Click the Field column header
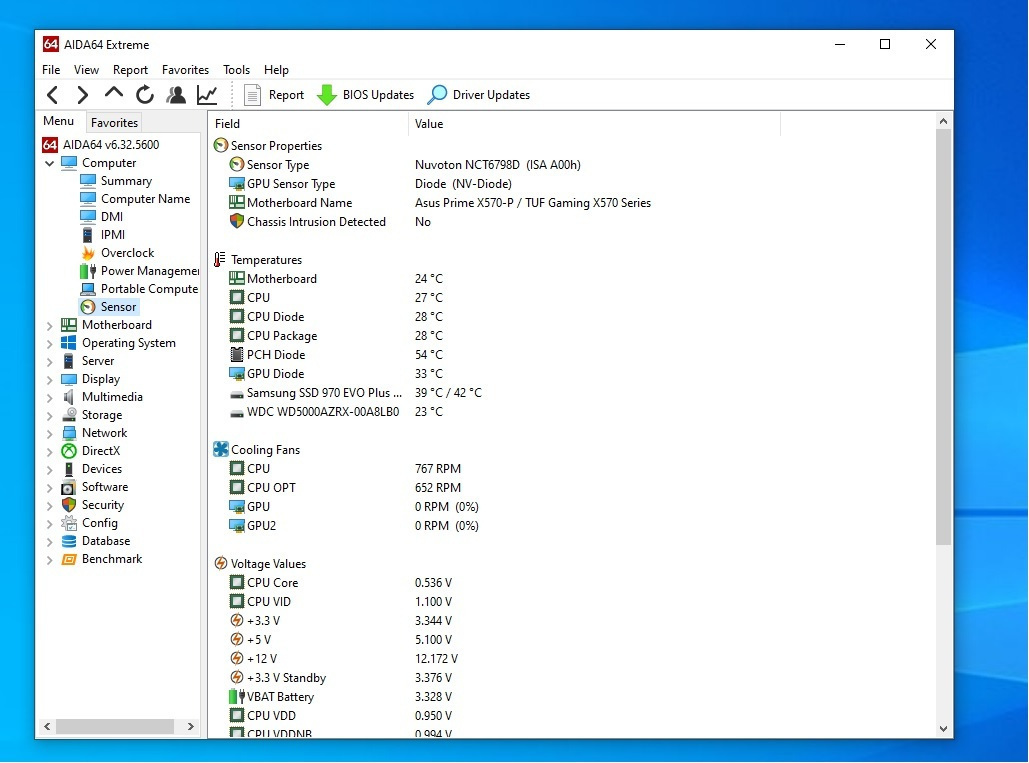 (308, 123)
